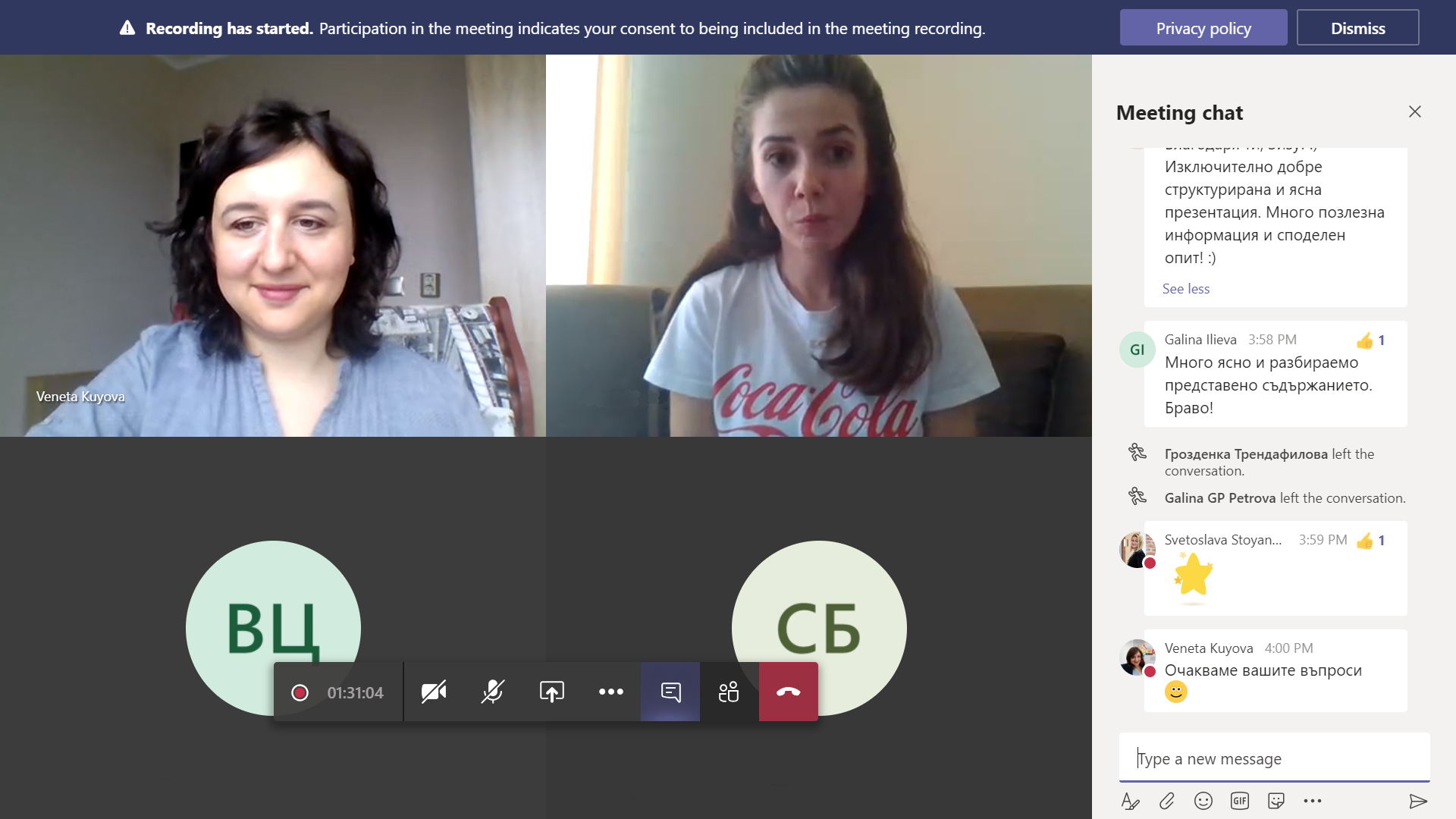Open the GIF picker
Image resolution: width=1456 pixels, height=819 pixels.
1240,801
